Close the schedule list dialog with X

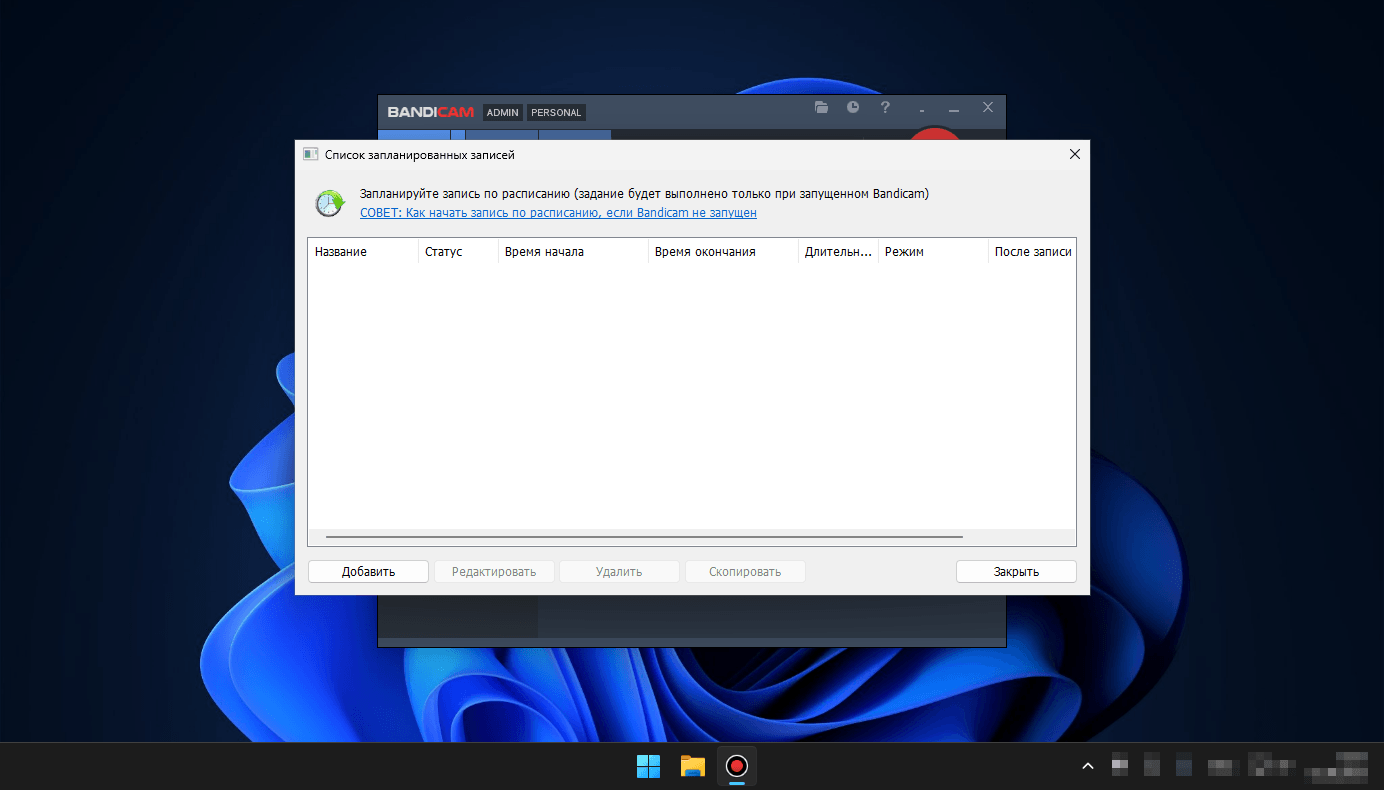click(x=1075, y=155)
